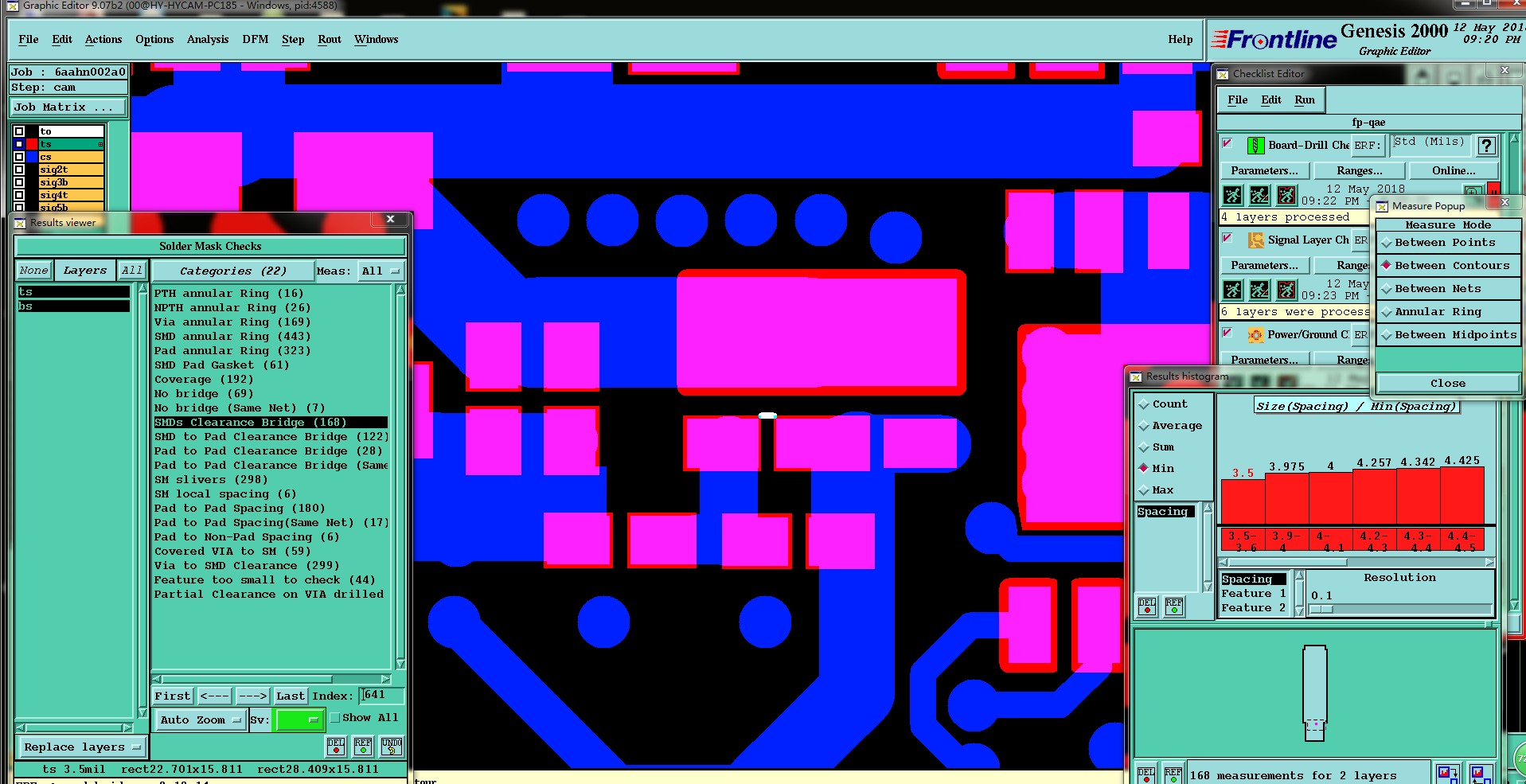Click the Power/Ground Check icon
1526x784 pixels.
click(1255, 334)
